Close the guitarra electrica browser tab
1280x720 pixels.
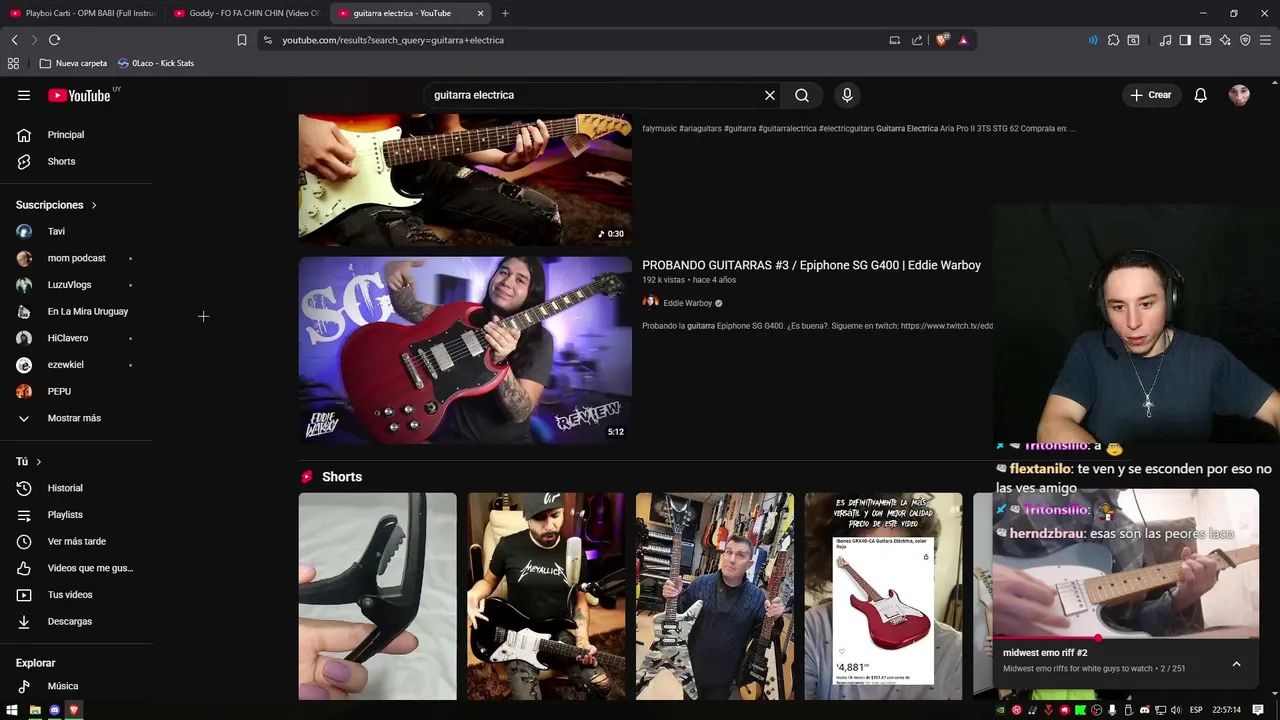coord(481,13)
